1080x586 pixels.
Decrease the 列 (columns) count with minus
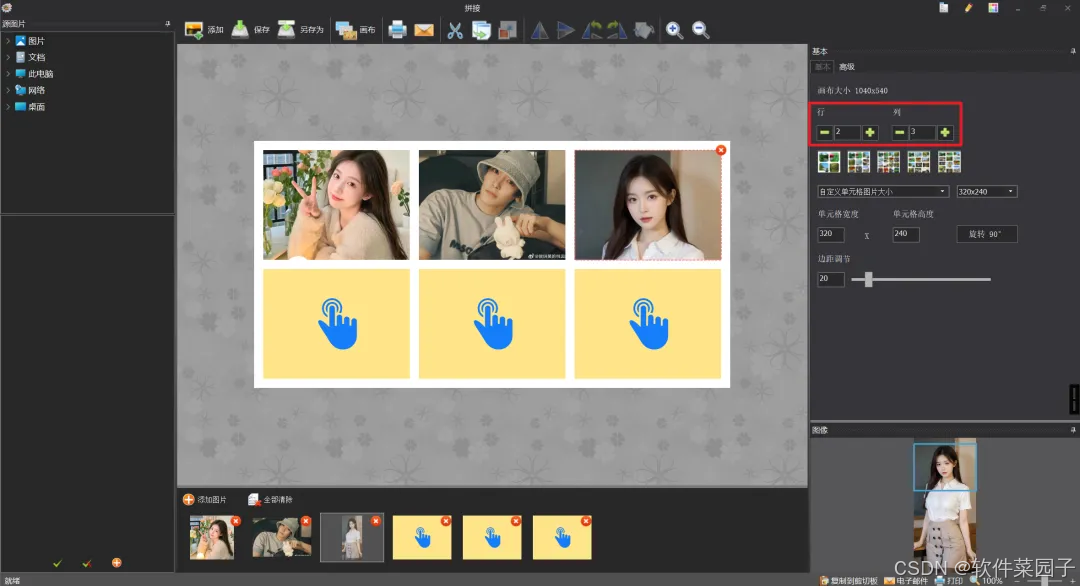pyautogui.click(x=900, y=132)
